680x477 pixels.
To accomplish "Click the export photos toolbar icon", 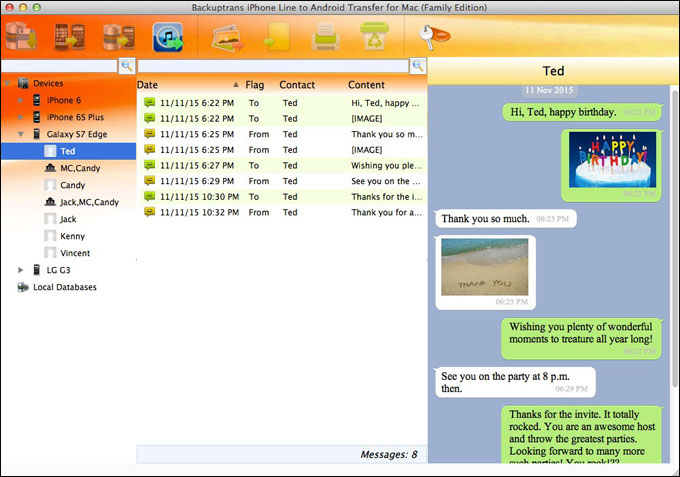I will coord(227,38).
